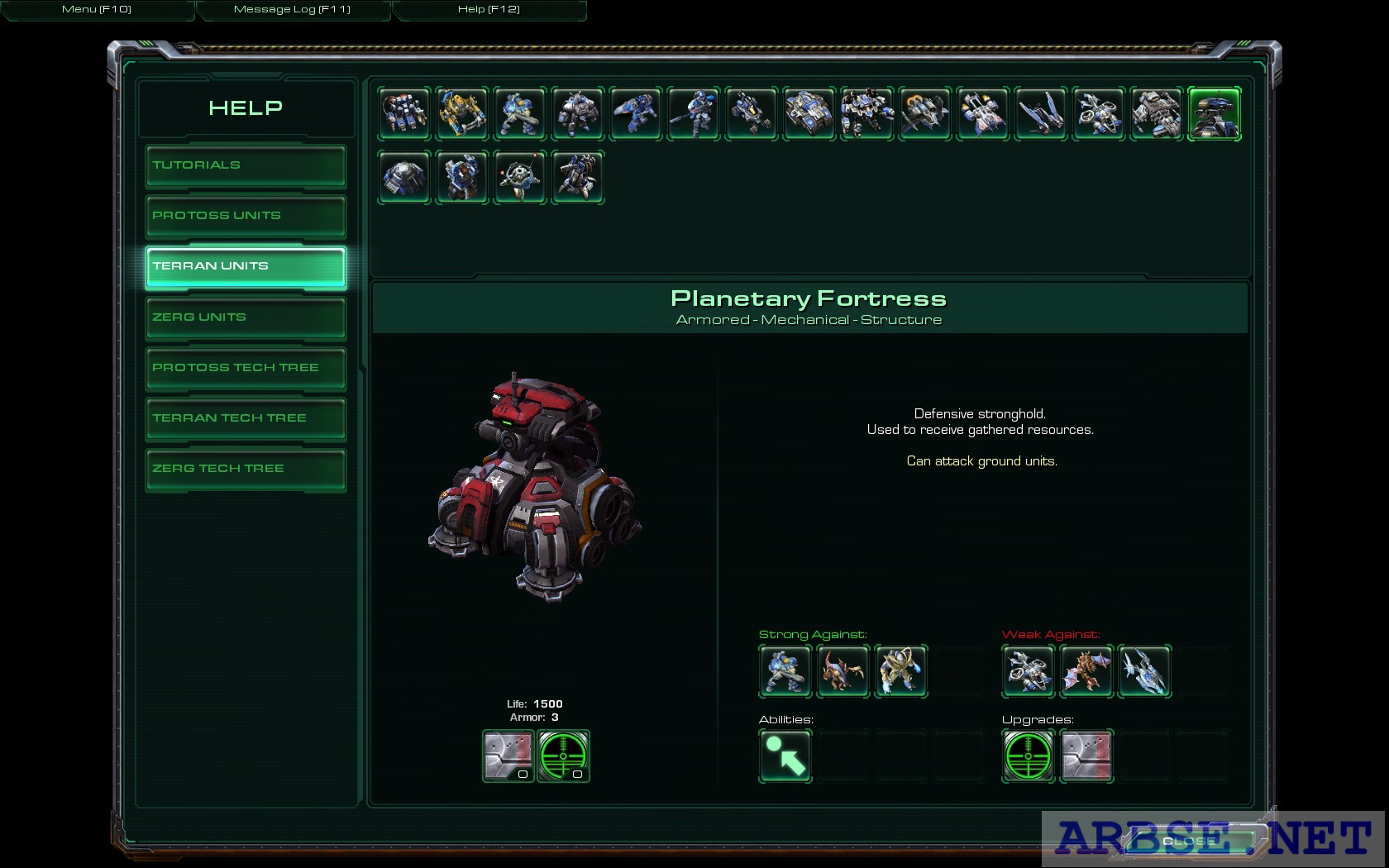Click the 'Life: 1500' stat
This screenshot has height=868, width=1389.
coord(535,704)
